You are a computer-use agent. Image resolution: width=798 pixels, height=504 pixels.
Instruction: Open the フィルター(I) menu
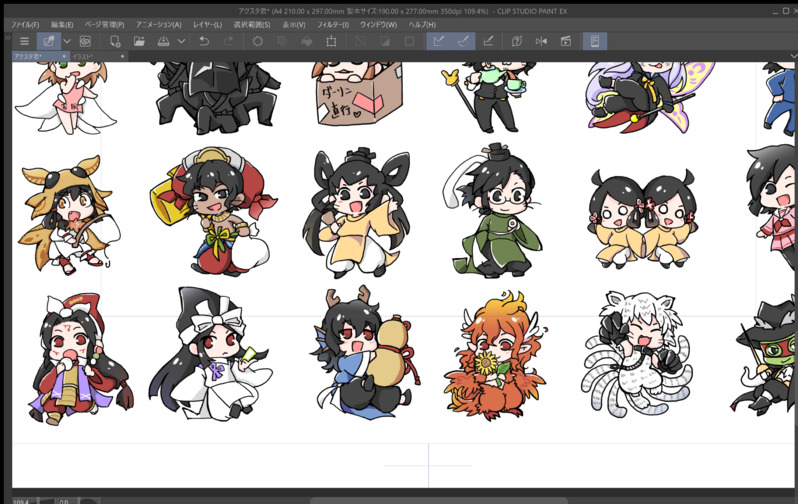[331, 24]
